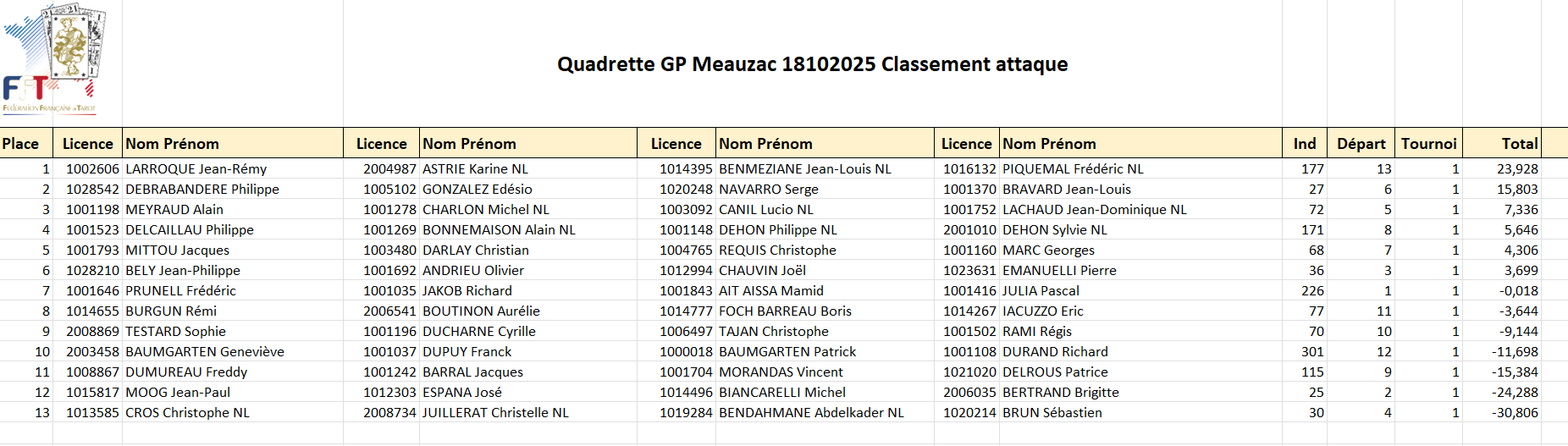The image size is (1568, 446).
Task: Select the Ind value 301
Action: point(1312,352)
